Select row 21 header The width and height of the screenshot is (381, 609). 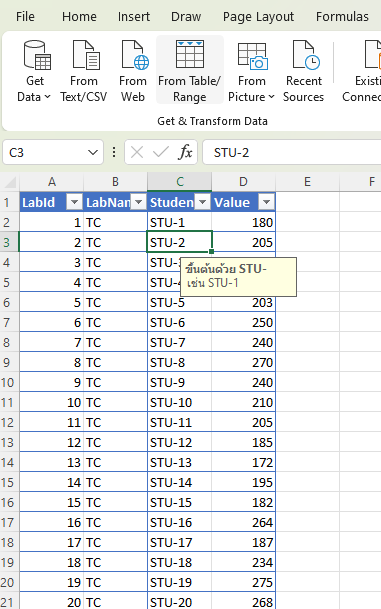(9, 602)
